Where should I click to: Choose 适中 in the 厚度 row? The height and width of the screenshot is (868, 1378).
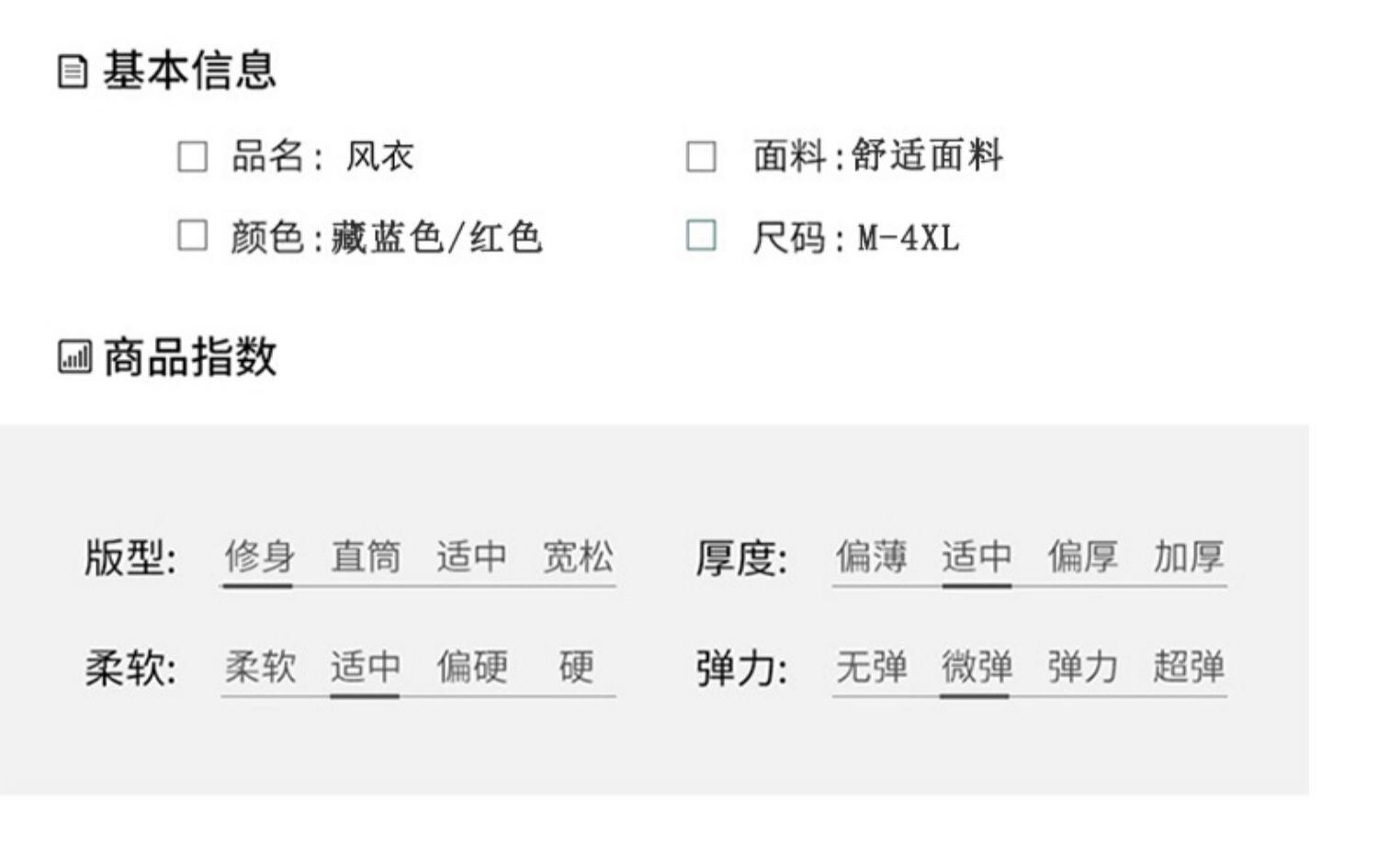977,558
